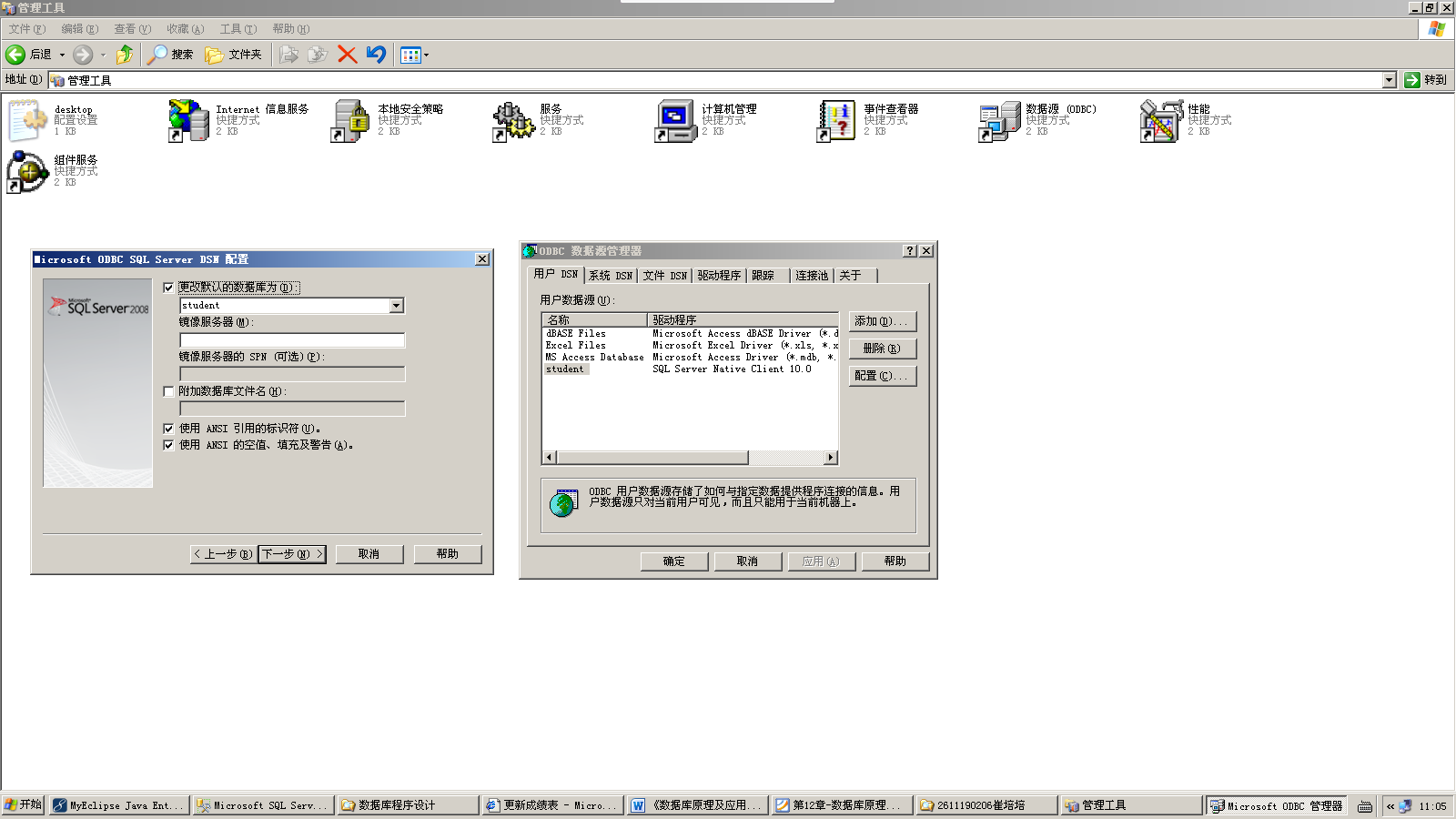Open 计算机管理 shortcut
This screenshot has height=819, width=1456.
675,121
